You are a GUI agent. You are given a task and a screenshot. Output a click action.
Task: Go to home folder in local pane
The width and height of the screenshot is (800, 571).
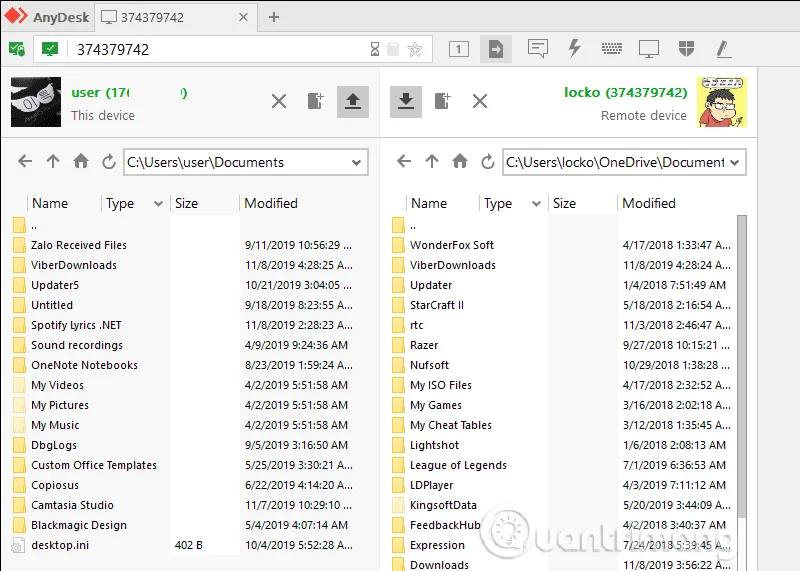pos(81,162)
